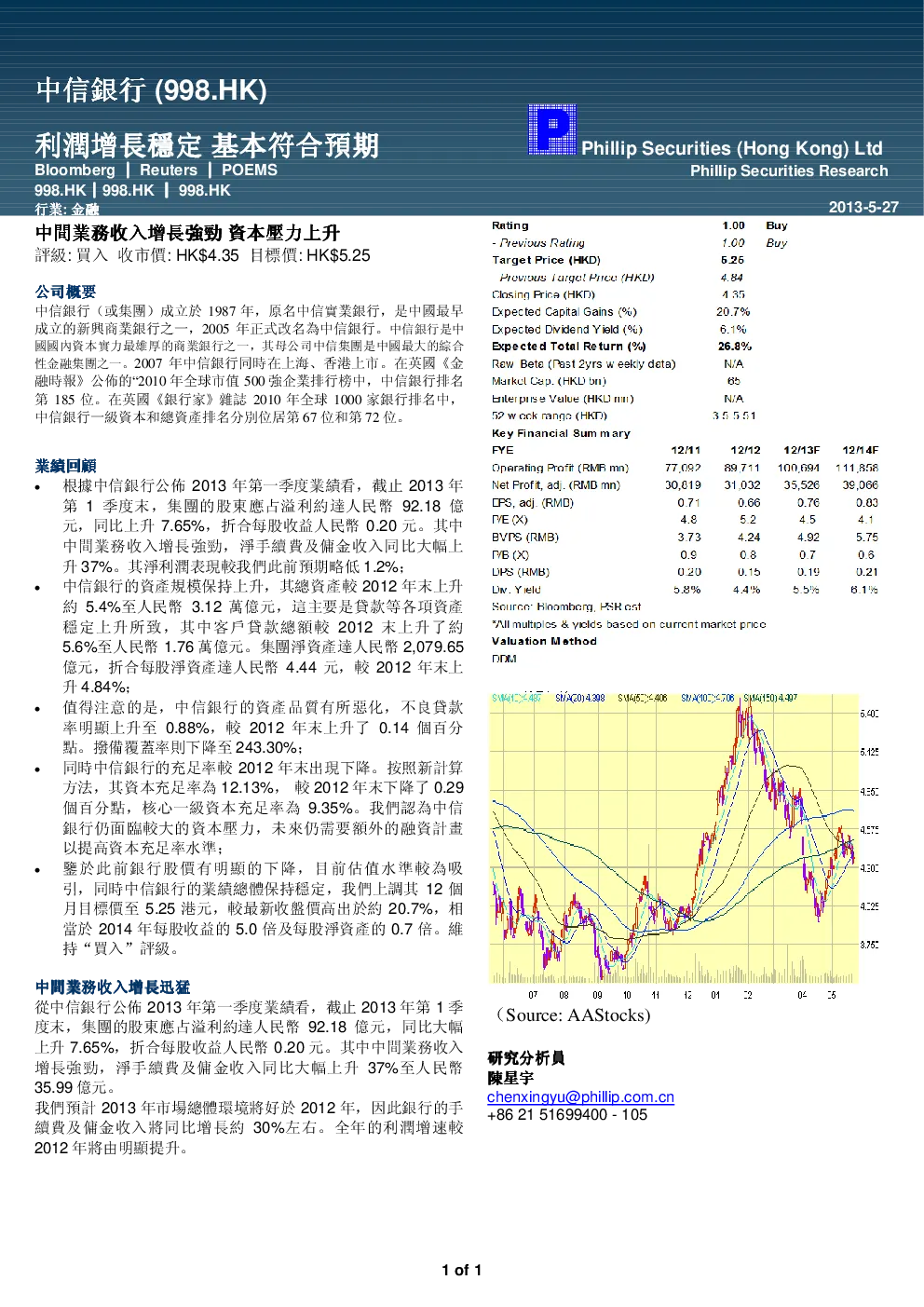Click the Expected Dividend Yield (%) label

pyautogui.click(x=567, y=330)
